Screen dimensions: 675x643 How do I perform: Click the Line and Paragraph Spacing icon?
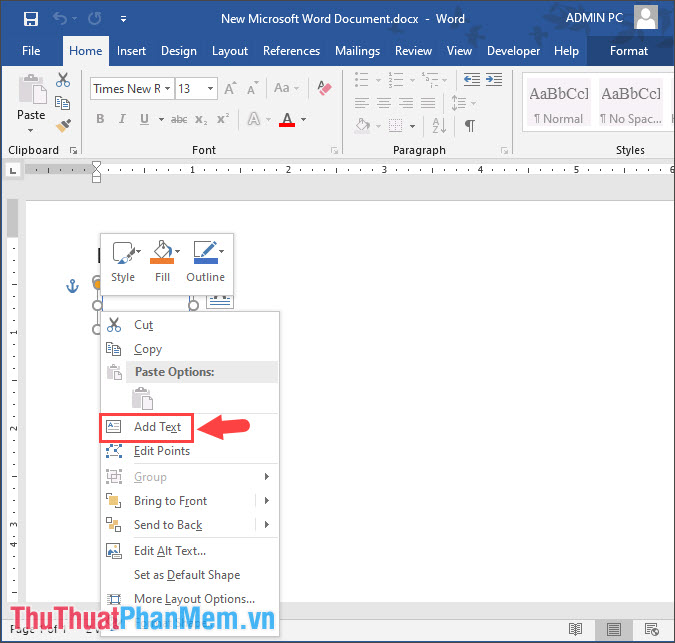point(459,103)
